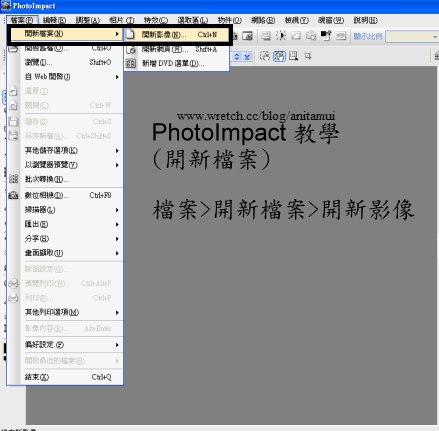Open the 檔案(F) menu in menu bar
439x431 pixels.
pyautogui.click(x=22, y=20)
